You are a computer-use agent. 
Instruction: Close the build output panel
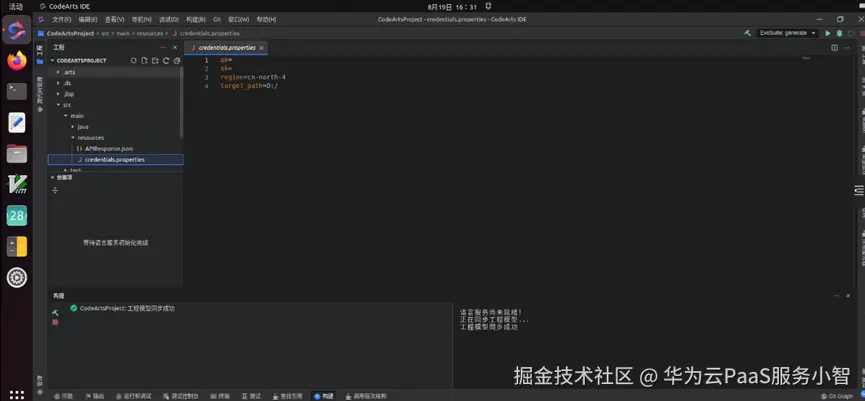[x=848, y=296]
